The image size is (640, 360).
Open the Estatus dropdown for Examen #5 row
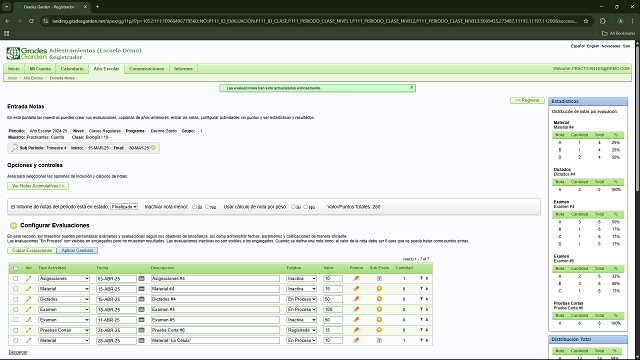(301, 320)
